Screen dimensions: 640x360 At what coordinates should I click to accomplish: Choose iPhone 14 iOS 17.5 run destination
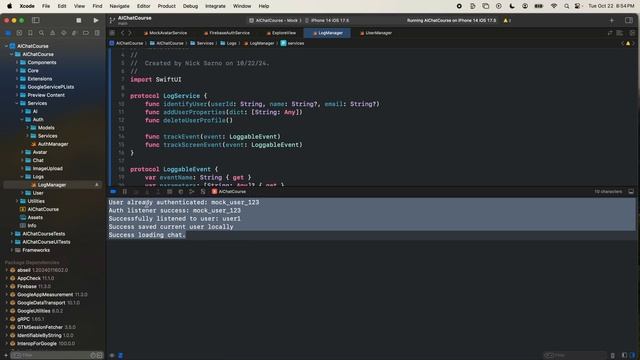[327, 20]
